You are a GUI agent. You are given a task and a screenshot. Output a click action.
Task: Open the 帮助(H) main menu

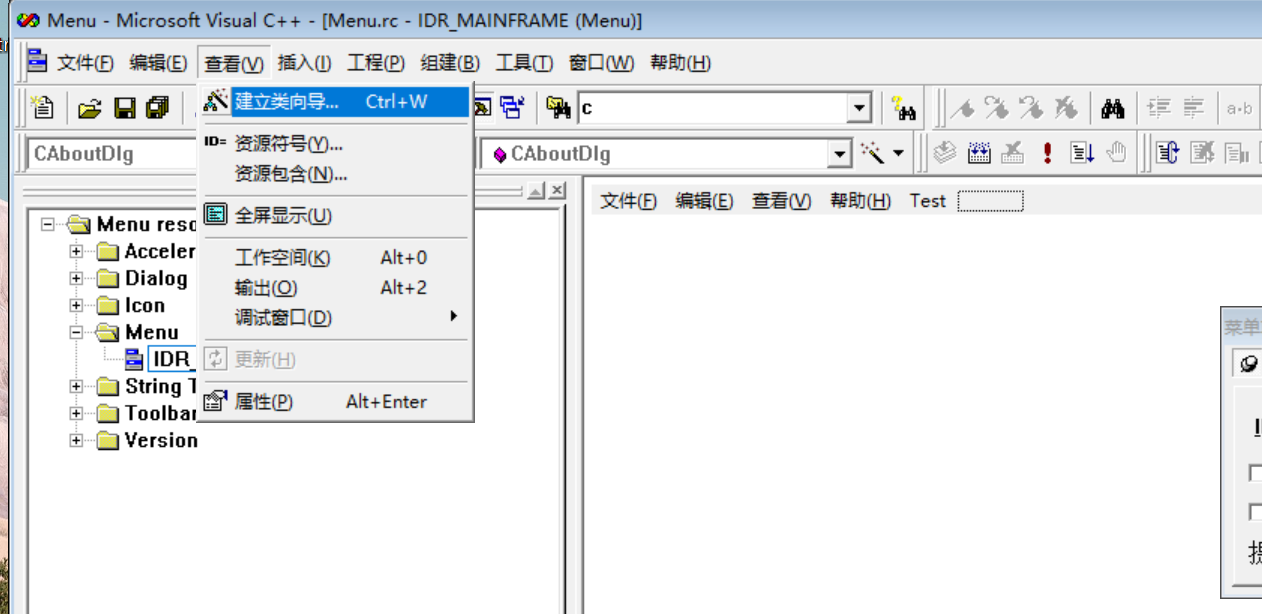[x=680, y=63]
